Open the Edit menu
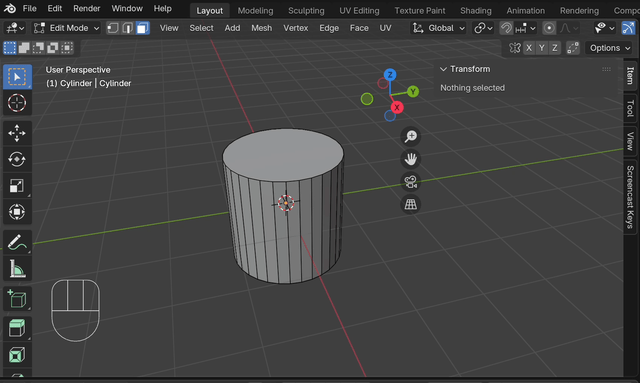The image size is (640, 383). 54,9
